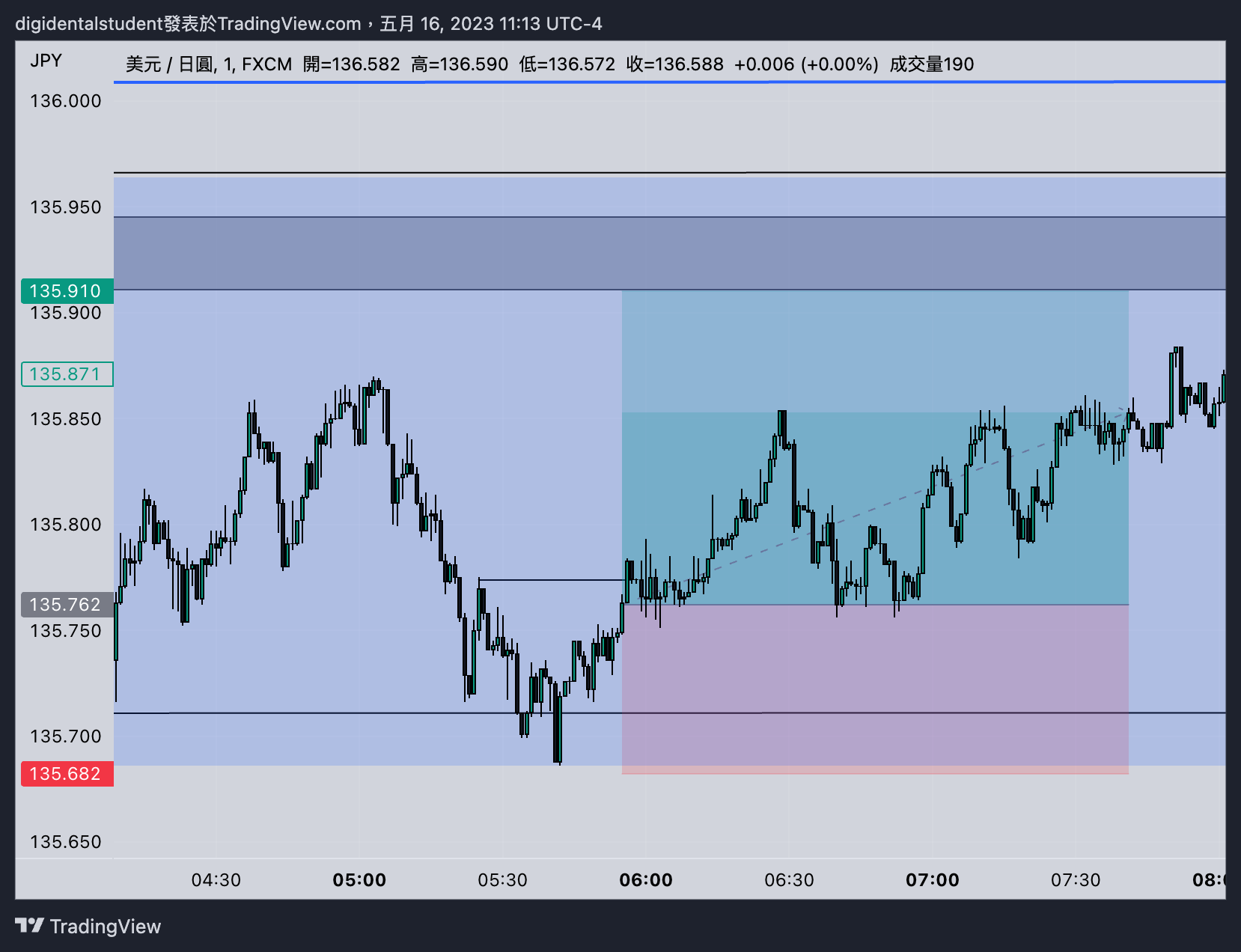Screen dimensions: 1241x952
Task: Select the close value 收=136.588
Action: 675,64
